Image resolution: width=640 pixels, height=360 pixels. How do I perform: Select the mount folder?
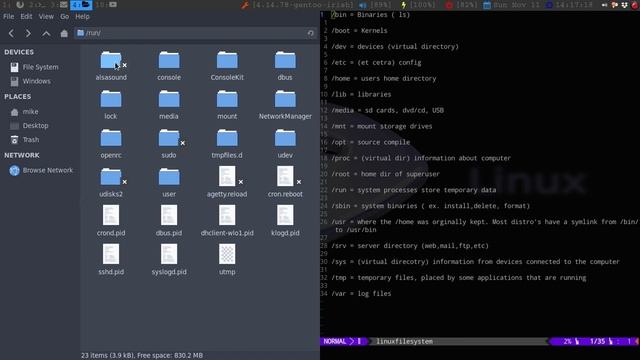(227, 104)
